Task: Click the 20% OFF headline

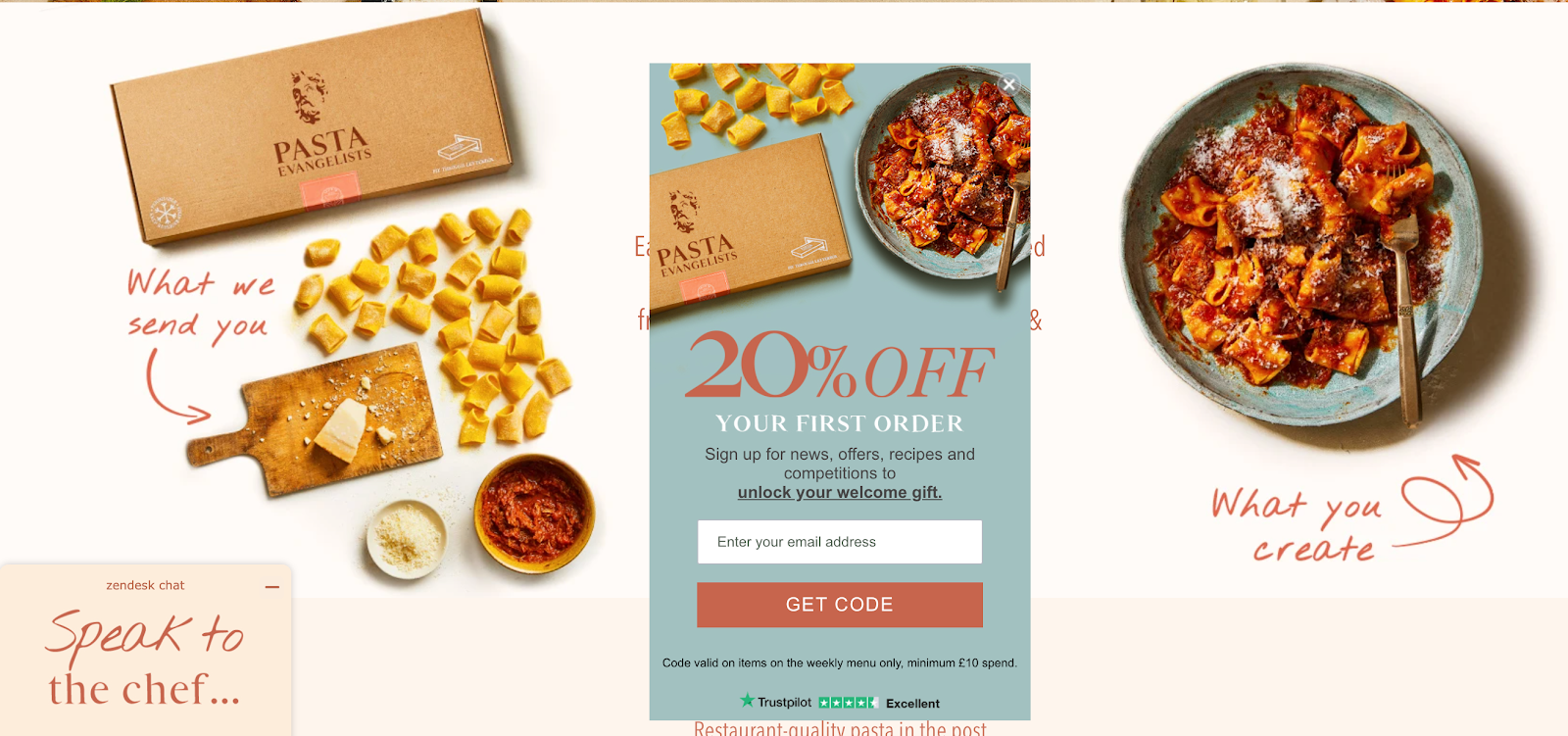Action: 840,367
